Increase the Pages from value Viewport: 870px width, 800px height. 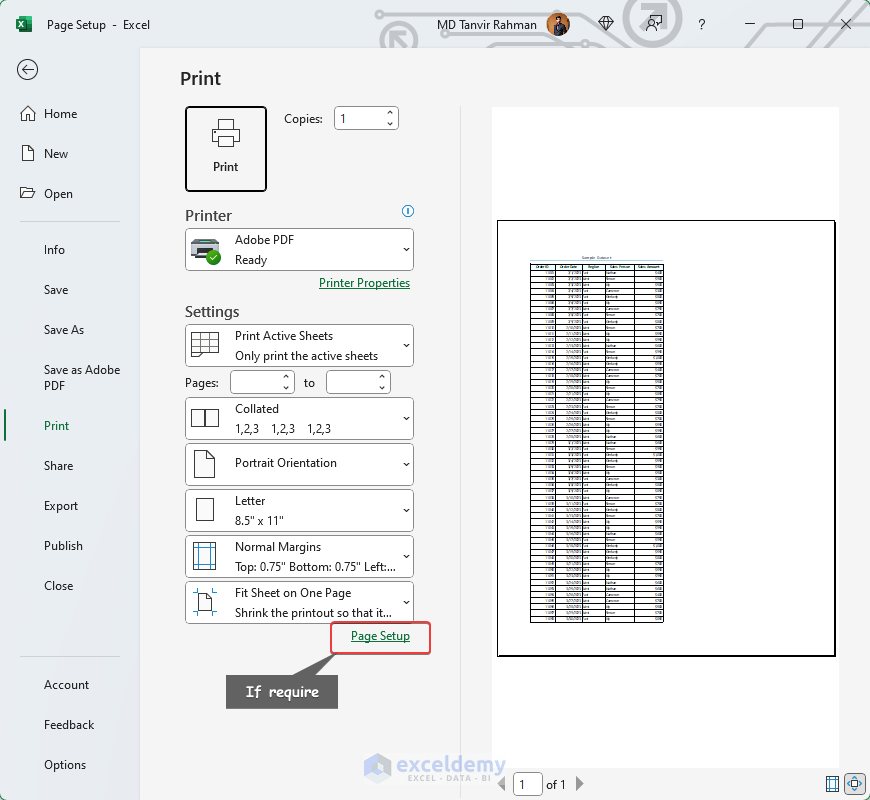tap(286, 377)
